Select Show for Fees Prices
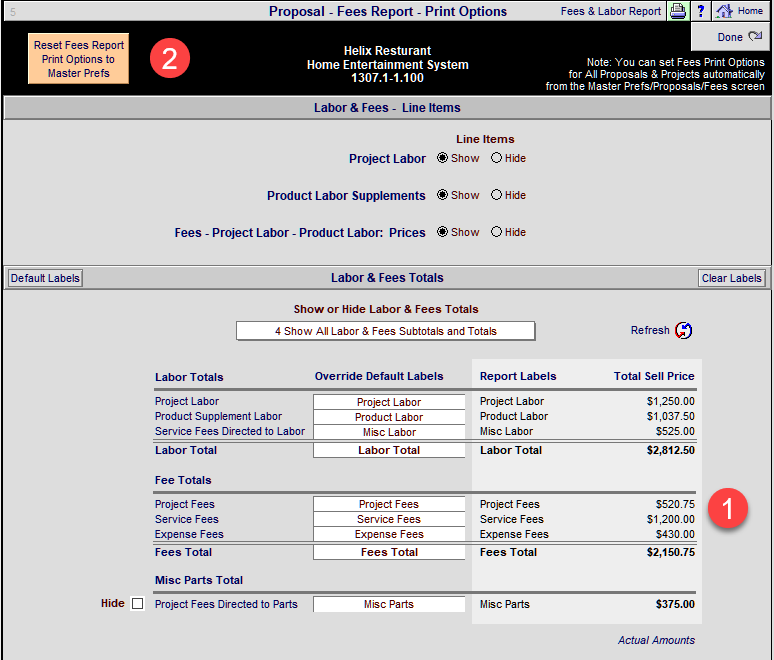The image size is (774, 660). point(442,232)
